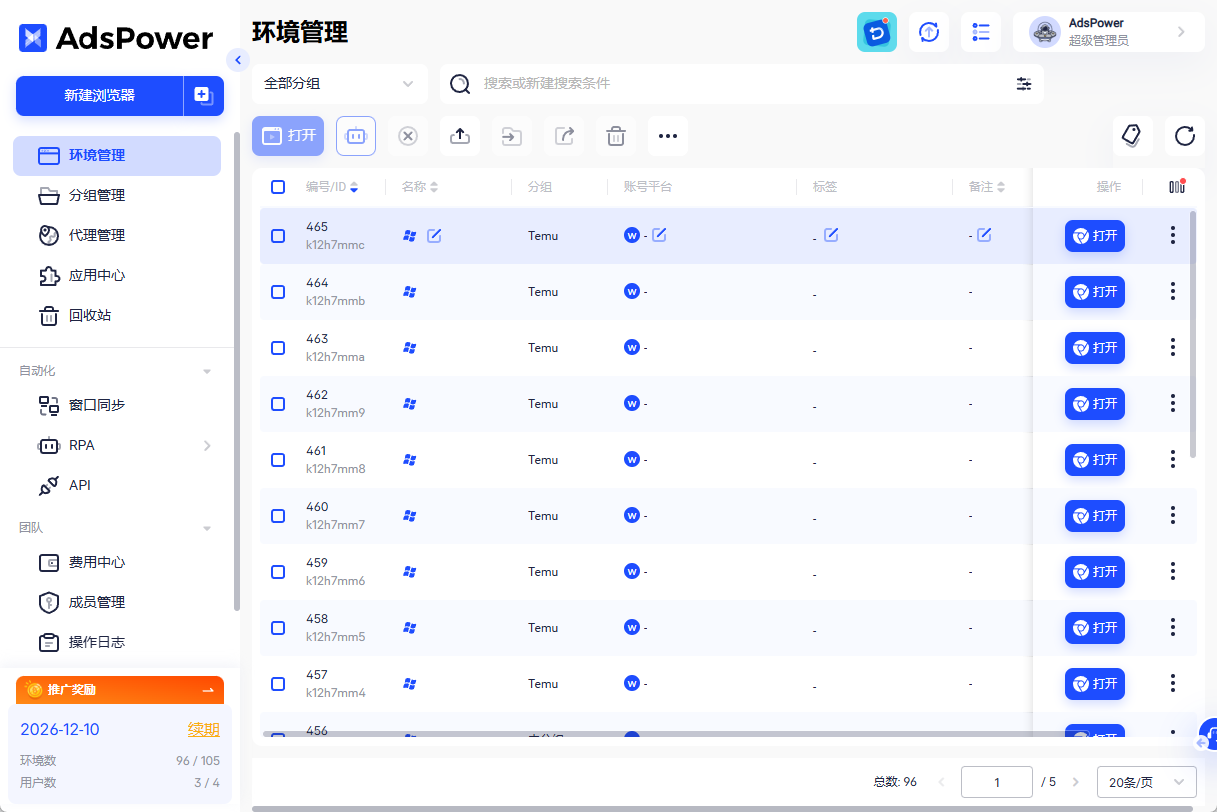Open more options dots for row 464
The width and height of the screenshot is (1217, 812).
pos(1173,292)
